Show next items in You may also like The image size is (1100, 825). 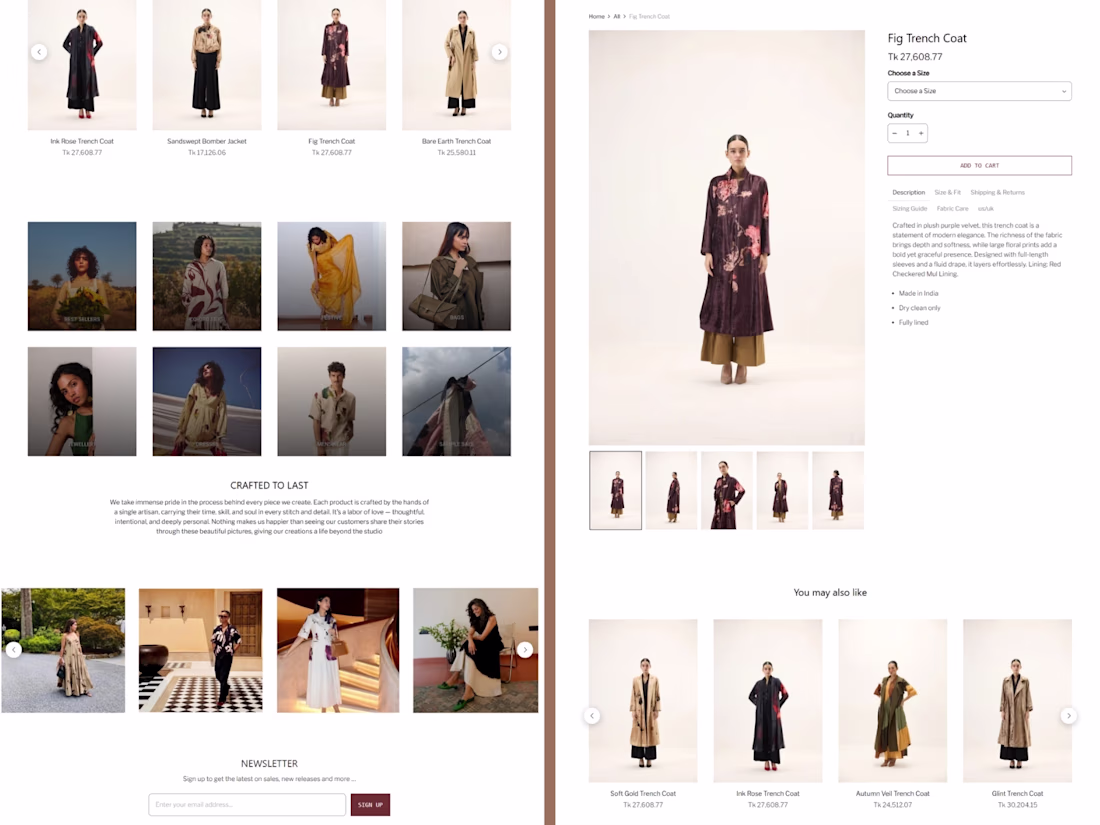1068,716
